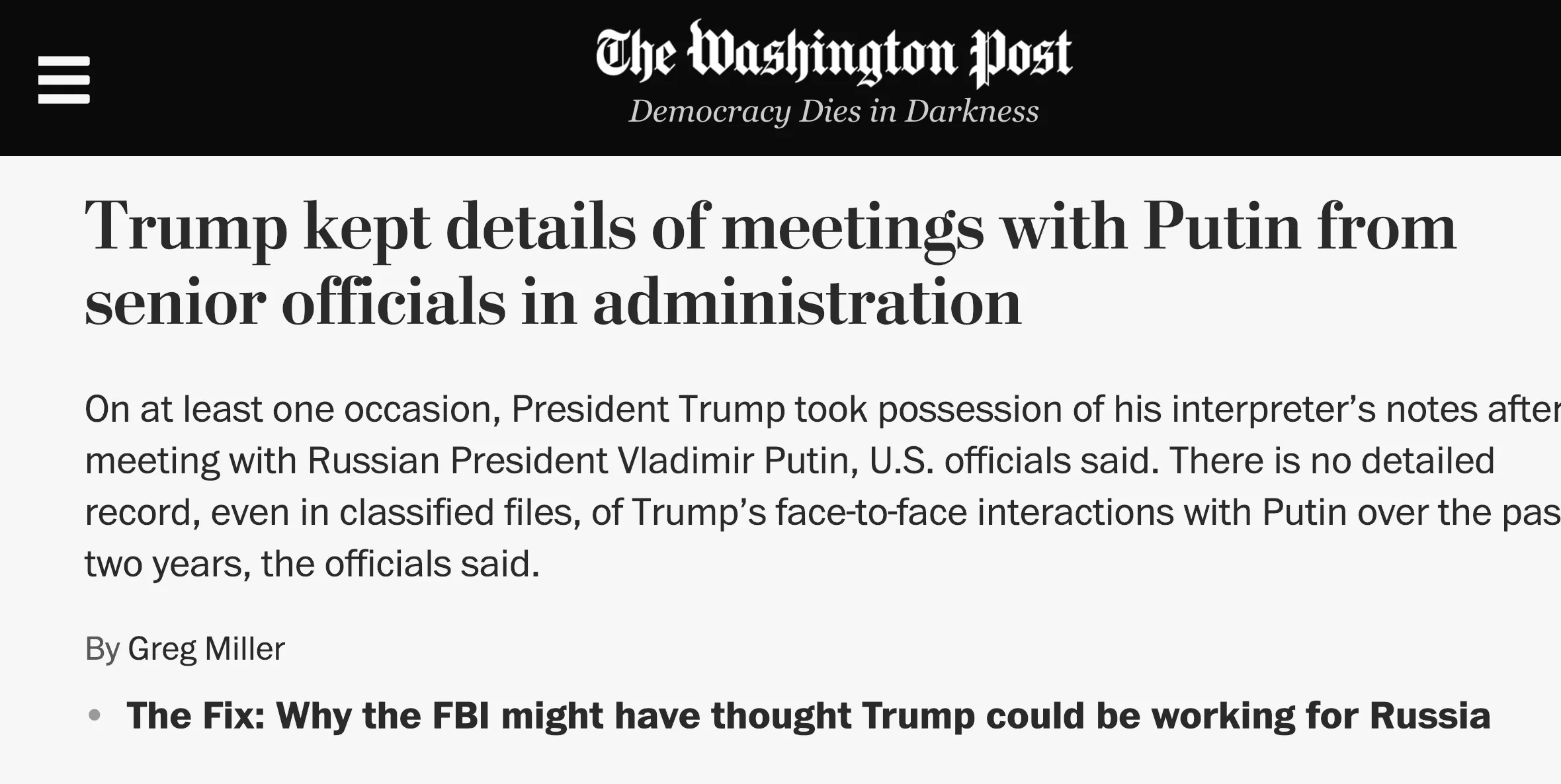
Task: Click the Democracy Dies in Darkness tagline
Action: 833,111
